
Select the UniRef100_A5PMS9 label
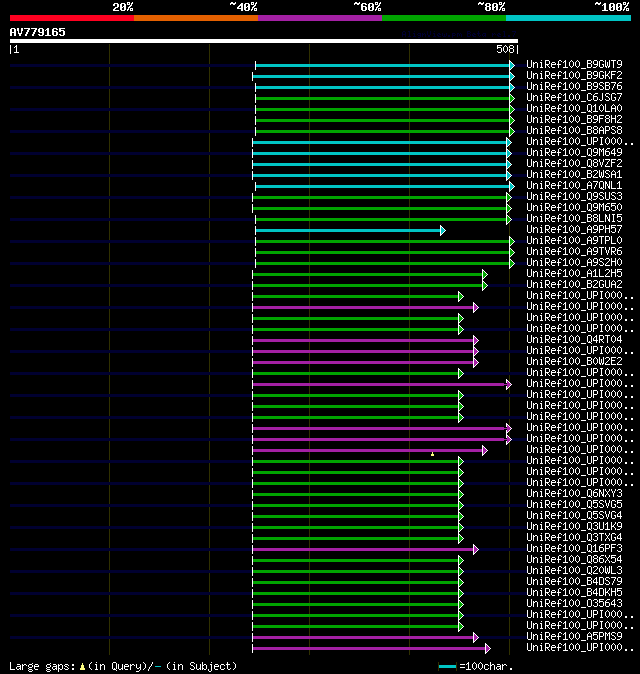(574, 637)
